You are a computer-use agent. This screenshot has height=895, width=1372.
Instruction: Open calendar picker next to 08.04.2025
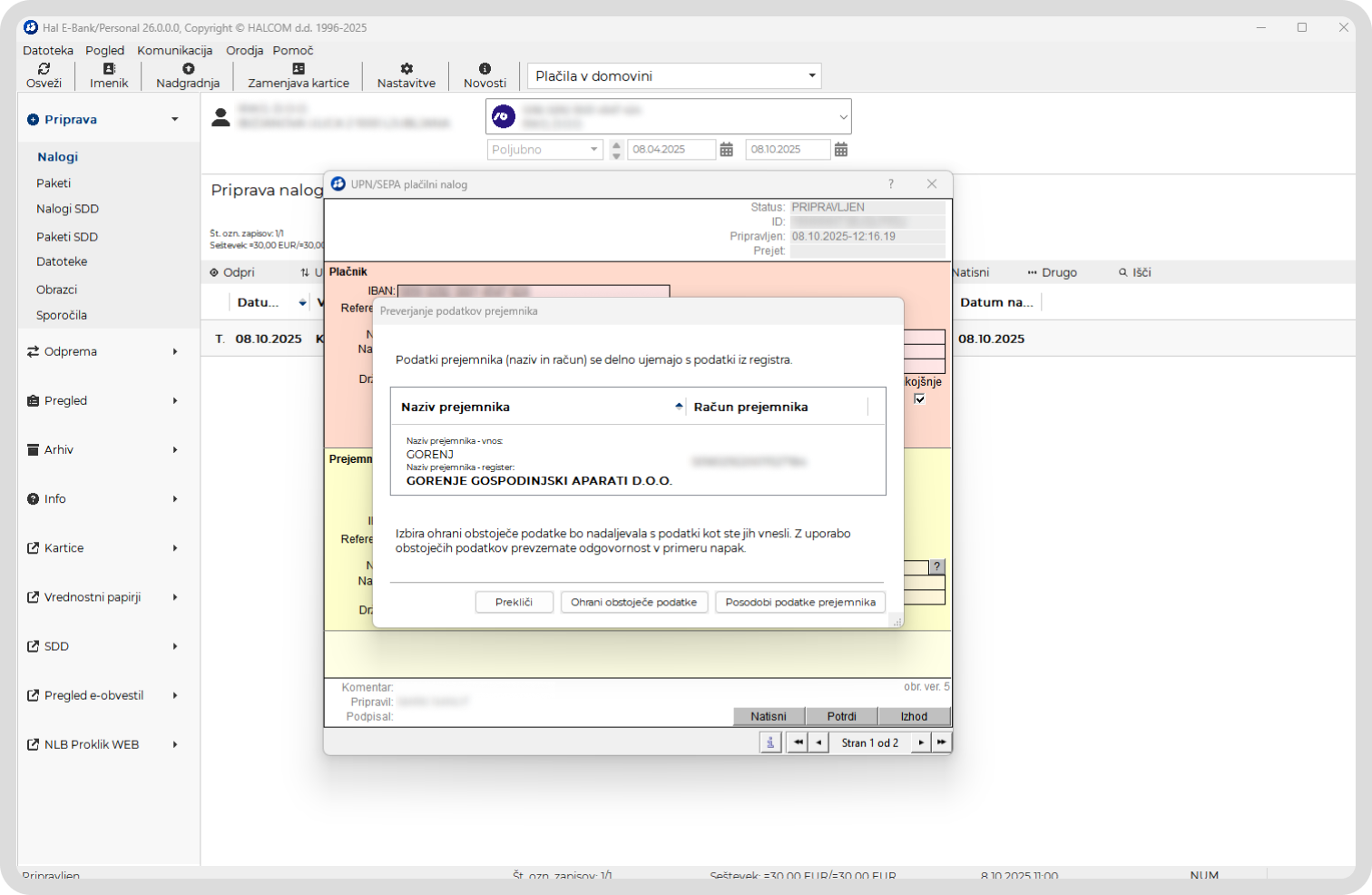[727, 150]
